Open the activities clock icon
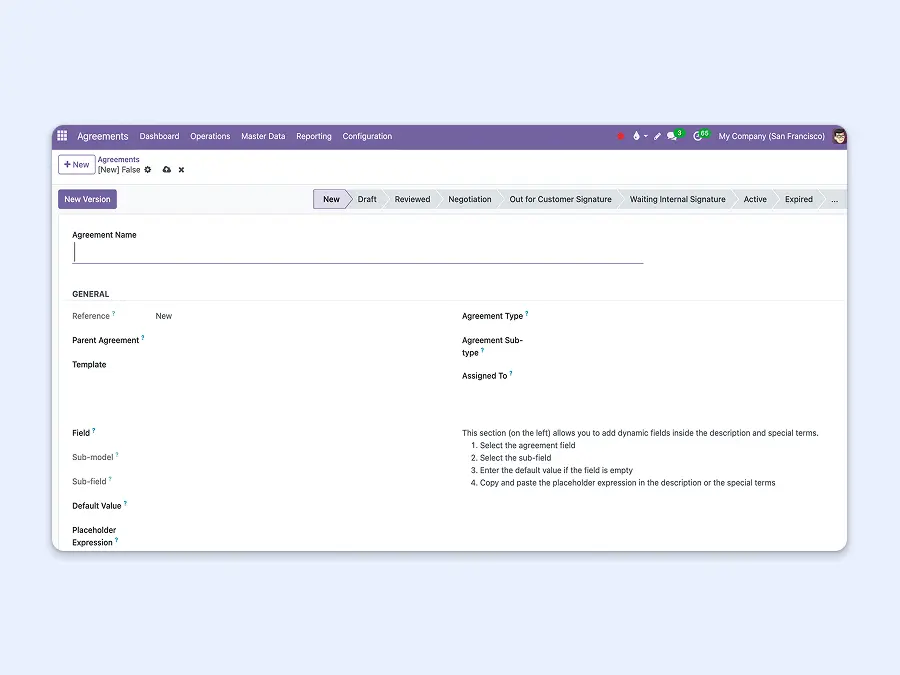Viewport: 900px width, 675px height. pos(698,136)
